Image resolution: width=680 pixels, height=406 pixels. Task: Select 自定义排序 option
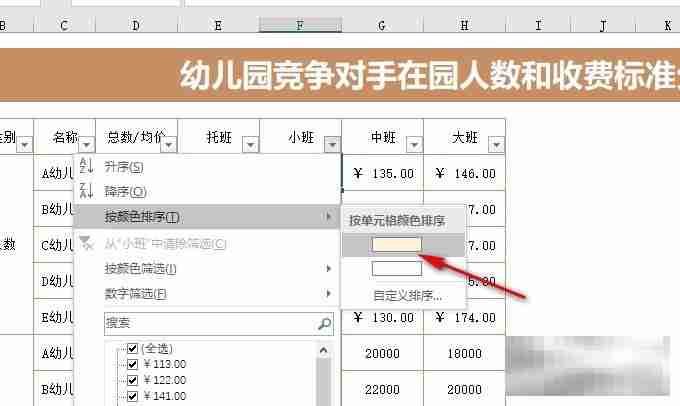[407, 296]
